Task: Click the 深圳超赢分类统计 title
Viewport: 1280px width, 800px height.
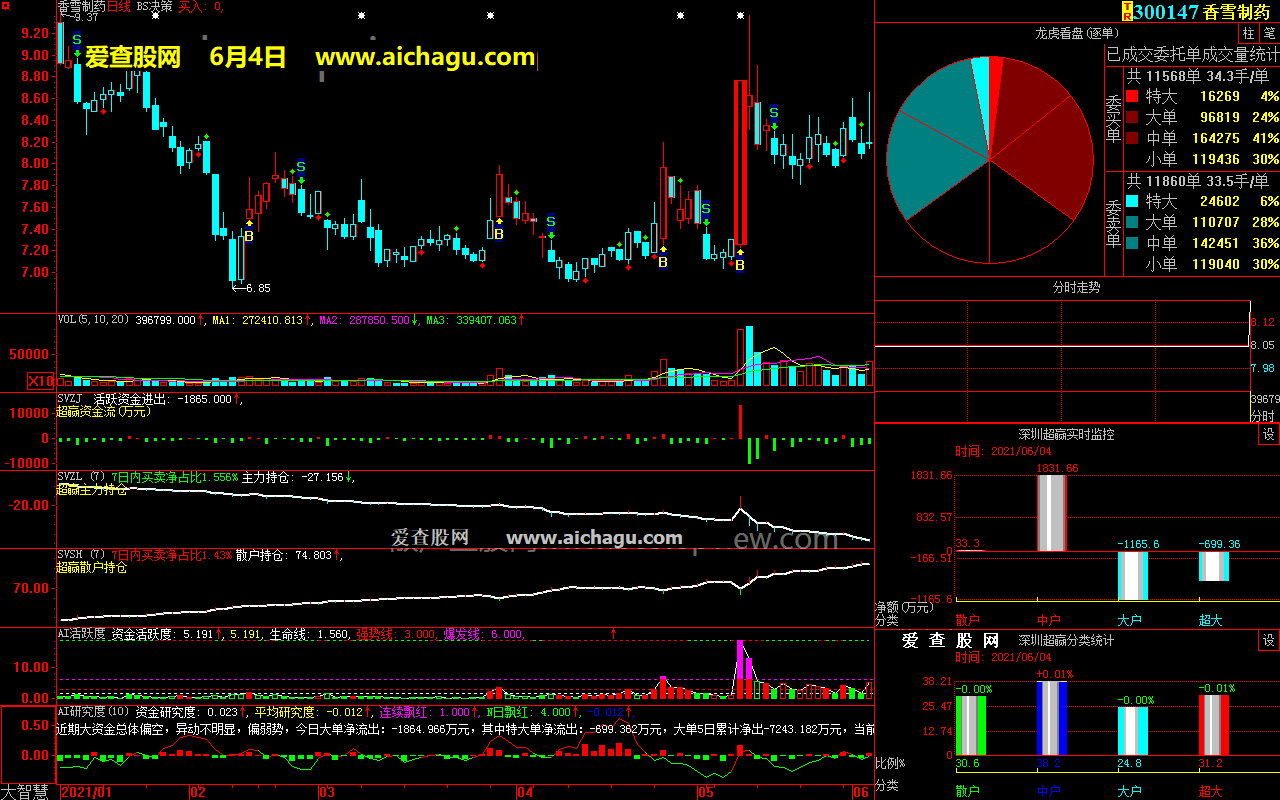Action: [1066, 640]
